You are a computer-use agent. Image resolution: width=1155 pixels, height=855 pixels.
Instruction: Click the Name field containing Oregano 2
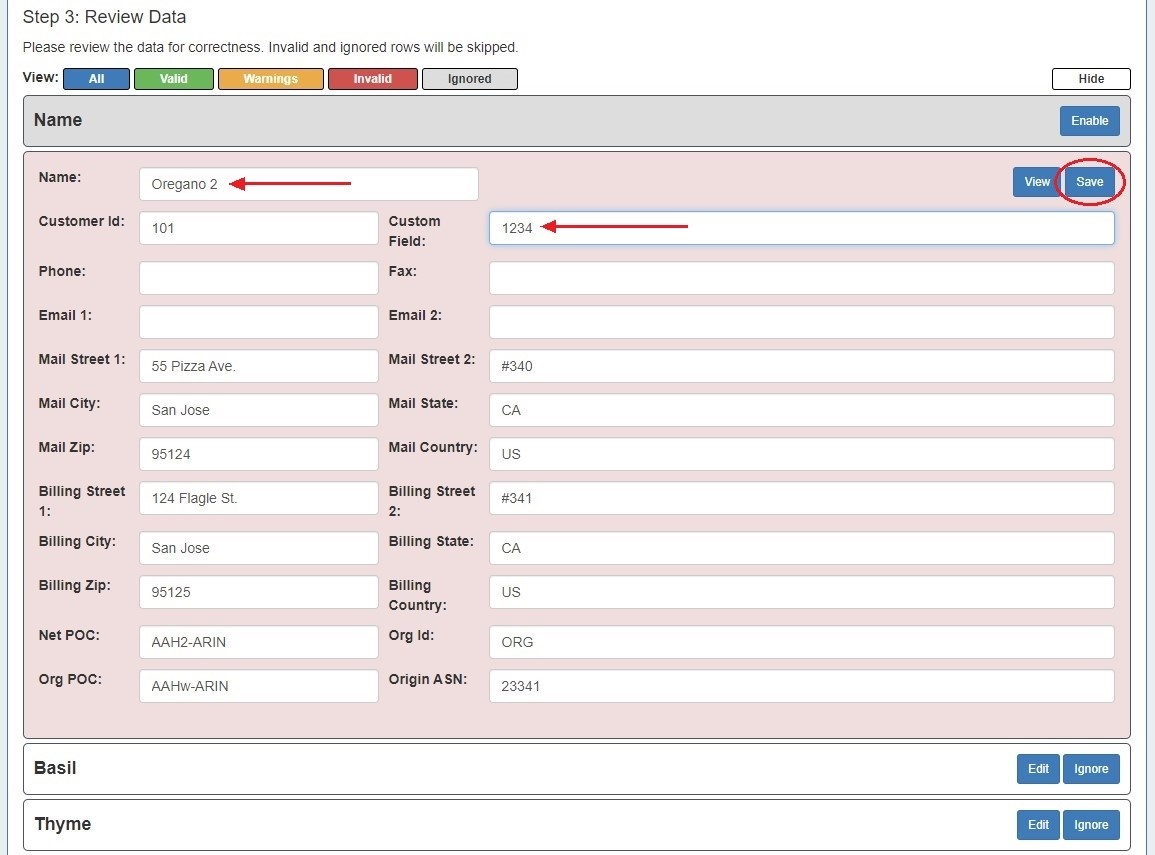click(308, 184)
